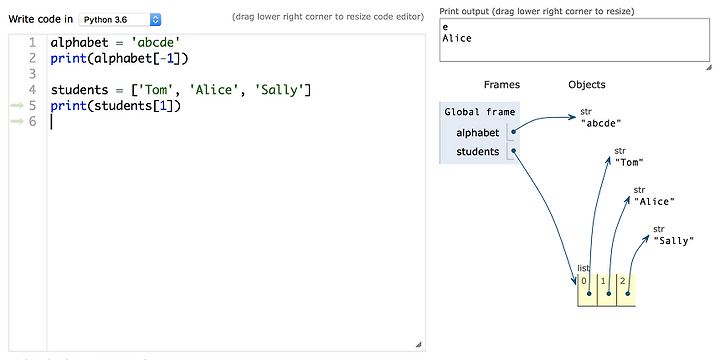This screenshot has height=360, width=720.
Task: Click line number 1 in gutter
Action: pyautogui.click(x=32, y=43)
